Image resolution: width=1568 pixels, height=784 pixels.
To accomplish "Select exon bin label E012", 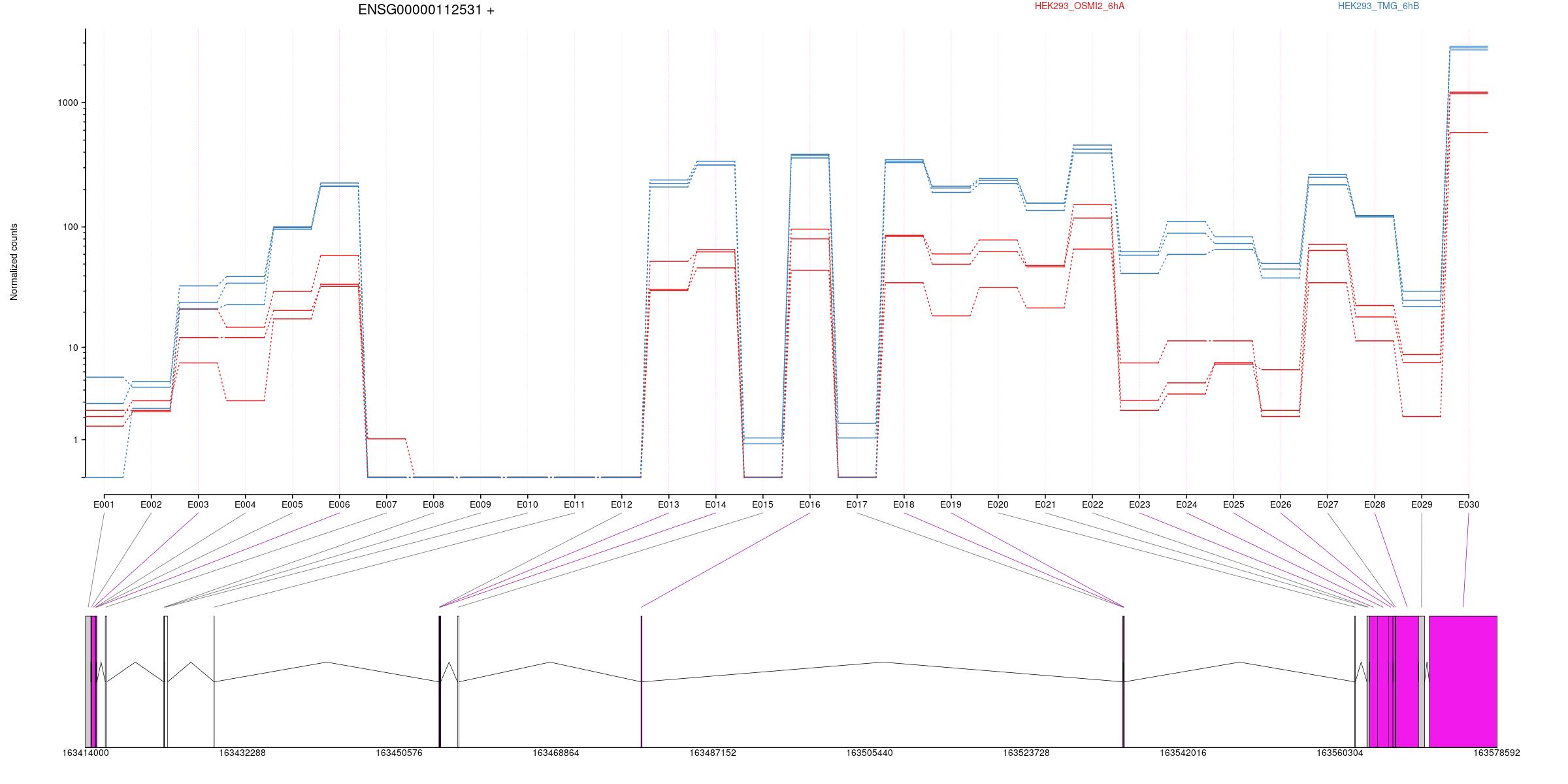I will (x=621, y=504).
